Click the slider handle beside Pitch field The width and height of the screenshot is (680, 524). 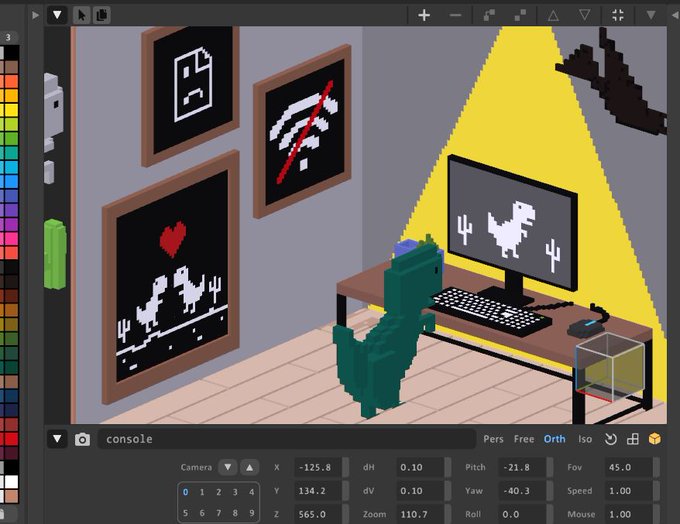coord(550,467)
